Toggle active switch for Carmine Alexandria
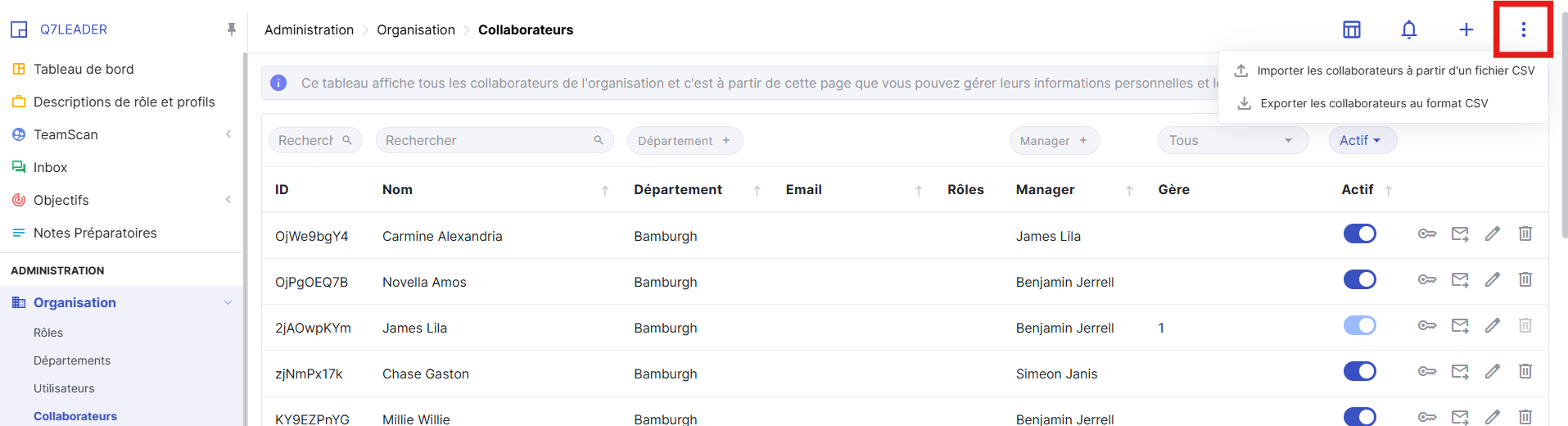The image size is (1568, 426). click(1359, 234)
